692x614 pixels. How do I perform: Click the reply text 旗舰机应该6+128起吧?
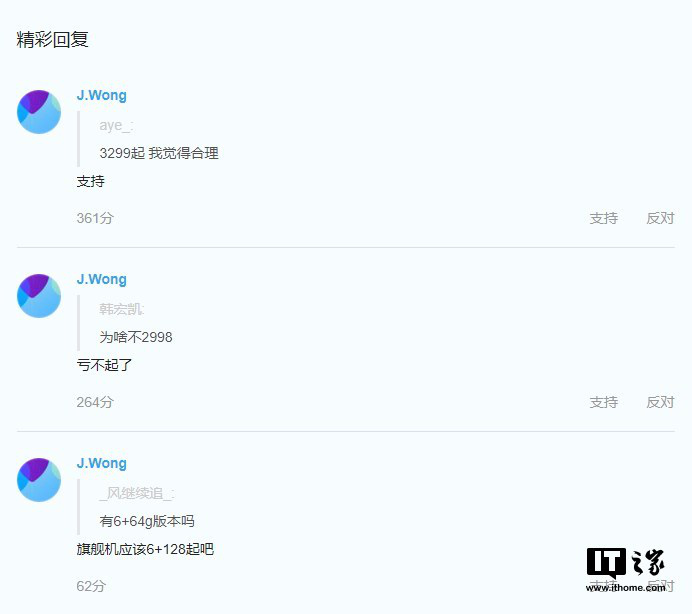point(145,549)
